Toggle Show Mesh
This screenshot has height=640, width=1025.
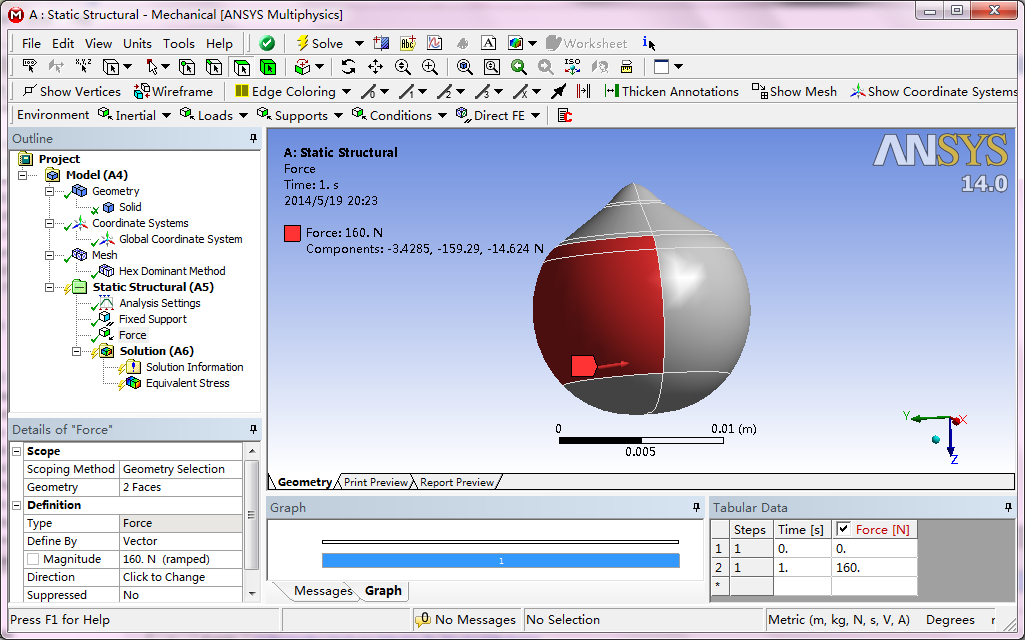[794, 92]
